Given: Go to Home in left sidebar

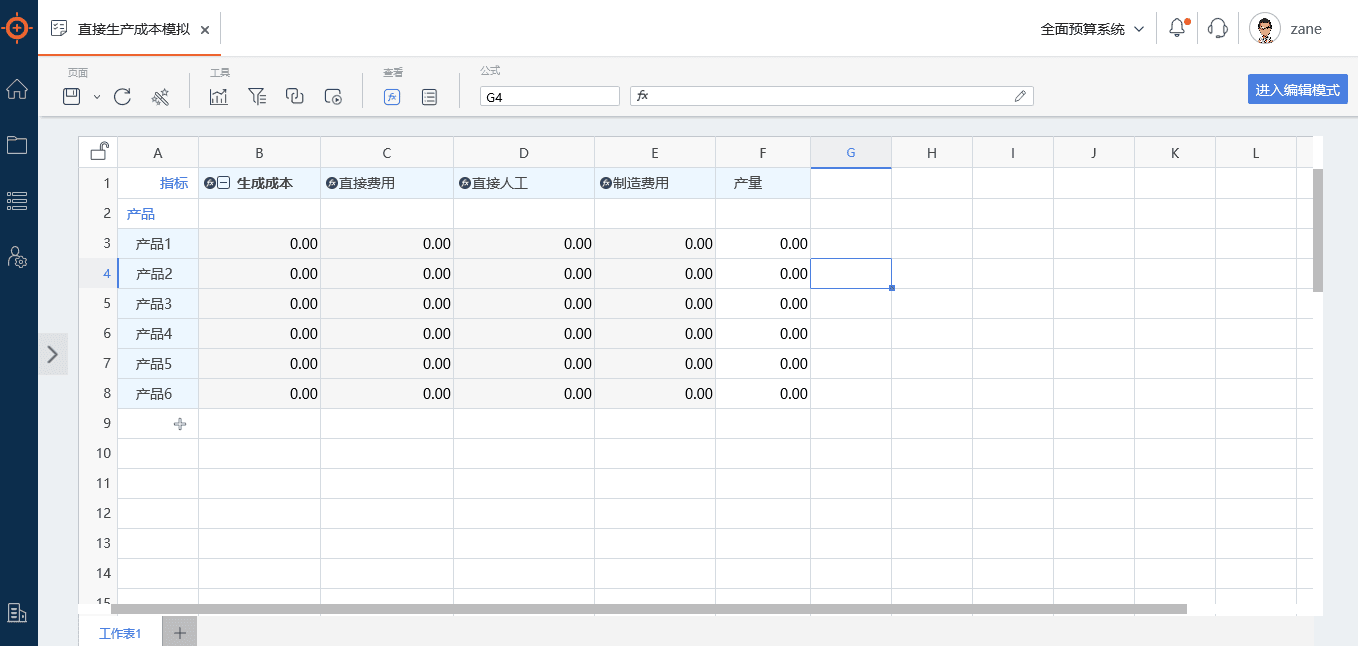Looking at the screenshot, I should click(x=17, y=89).
